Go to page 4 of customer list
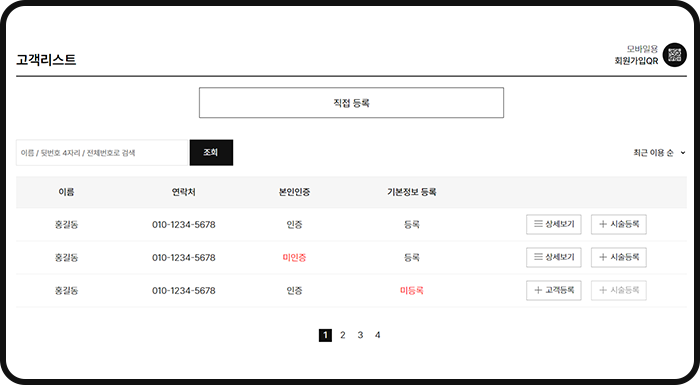700x385 pixels. pyautogui.click(x=378, y=335)
